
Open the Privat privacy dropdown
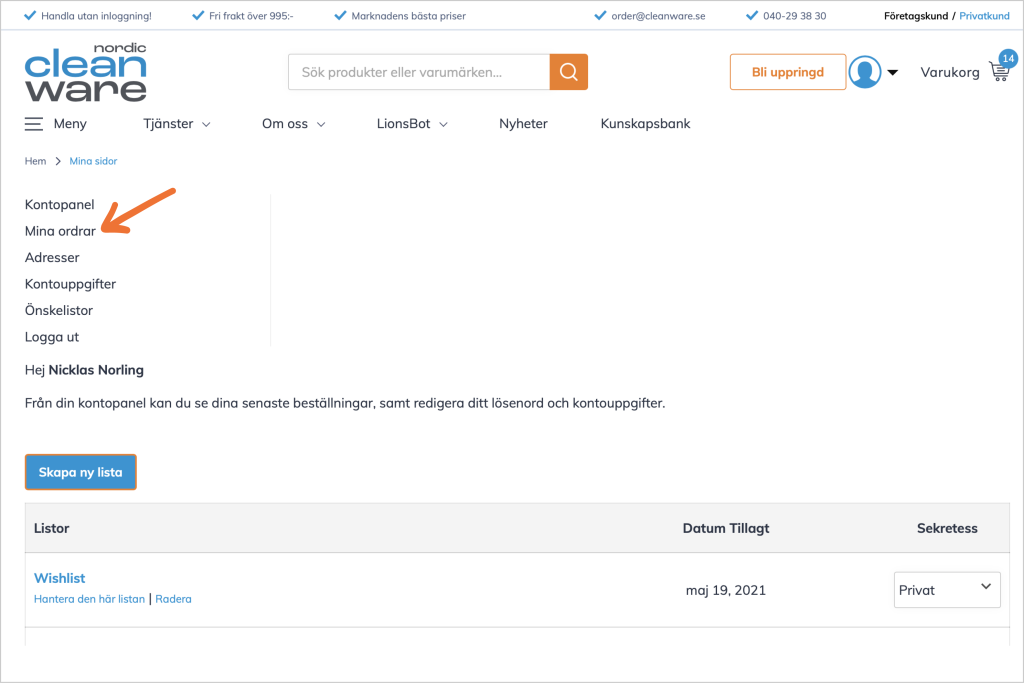[946, 590]
